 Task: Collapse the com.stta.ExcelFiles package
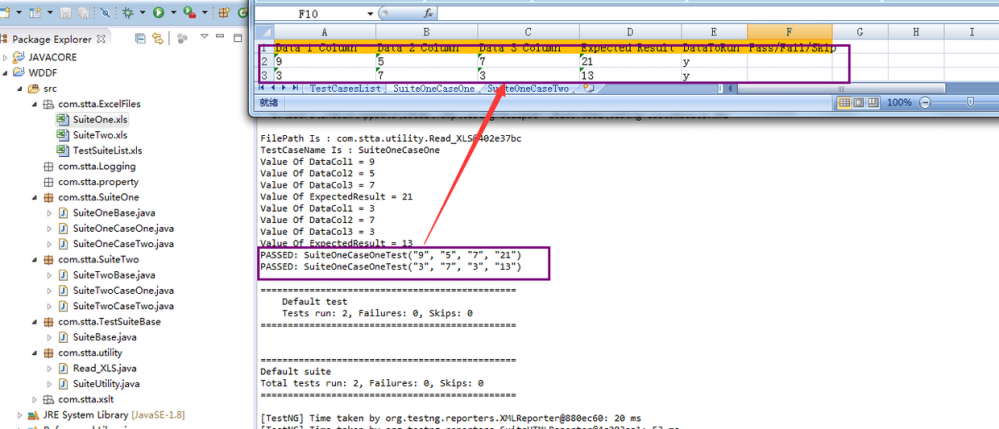pyautogui.click(x=34, y=104)
